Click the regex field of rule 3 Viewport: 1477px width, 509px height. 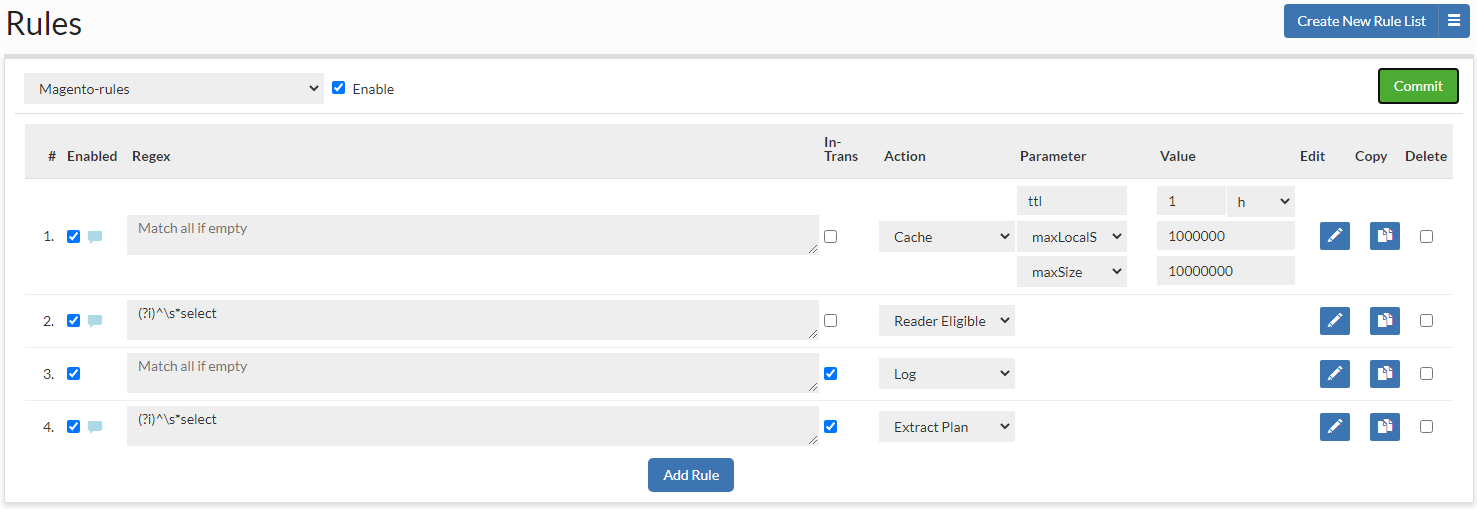[472, 373]
